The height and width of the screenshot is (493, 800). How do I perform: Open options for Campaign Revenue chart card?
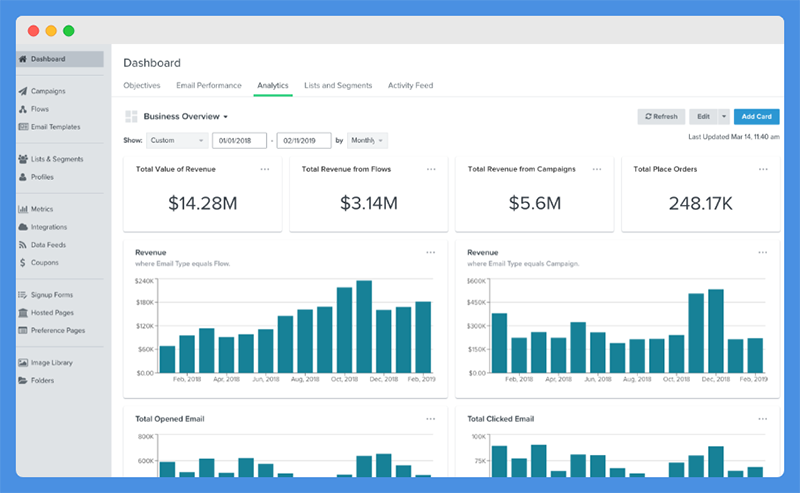762,253
